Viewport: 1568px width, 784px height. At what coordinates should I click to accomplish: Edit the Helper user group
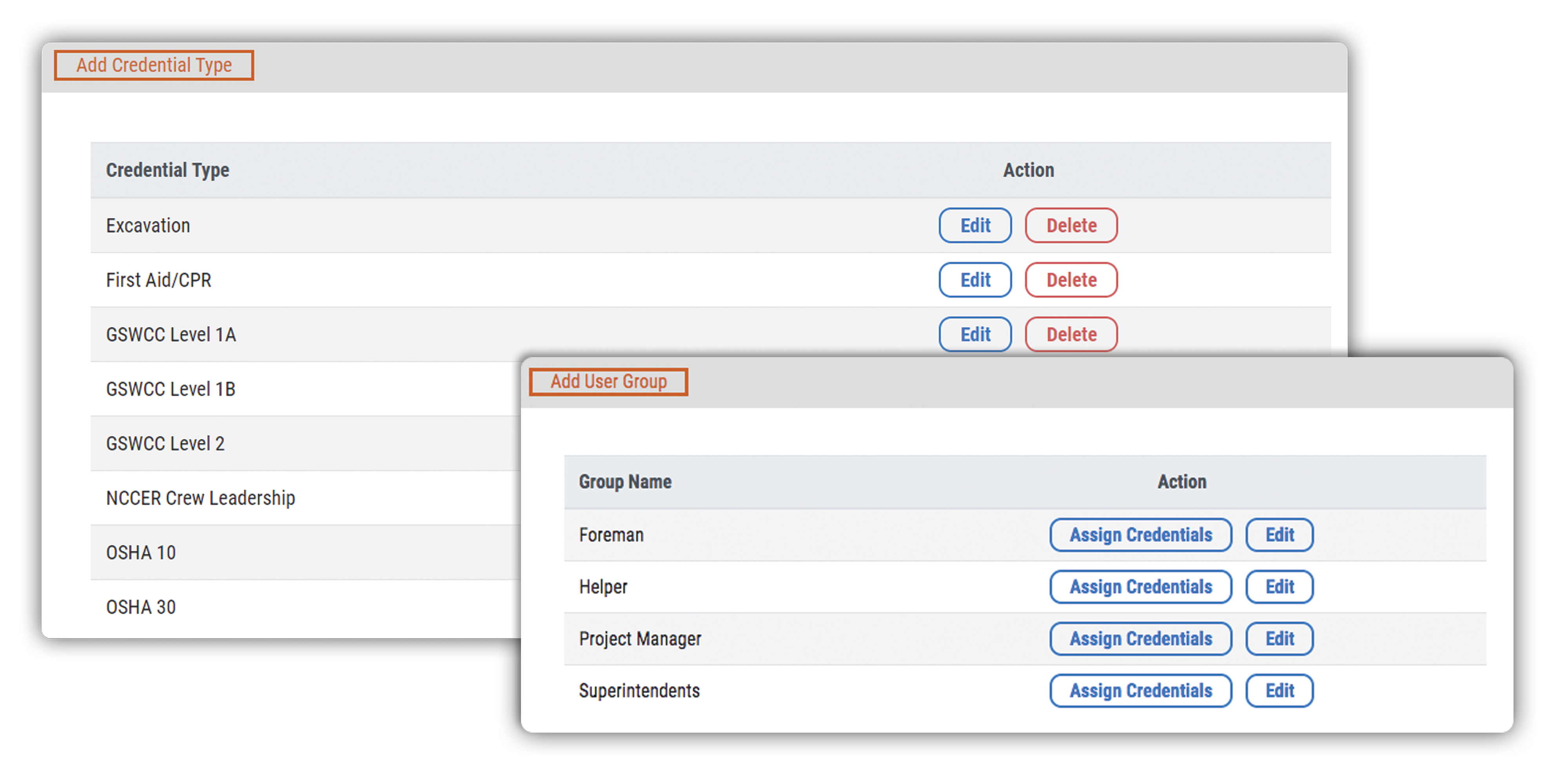(1279, 587)
